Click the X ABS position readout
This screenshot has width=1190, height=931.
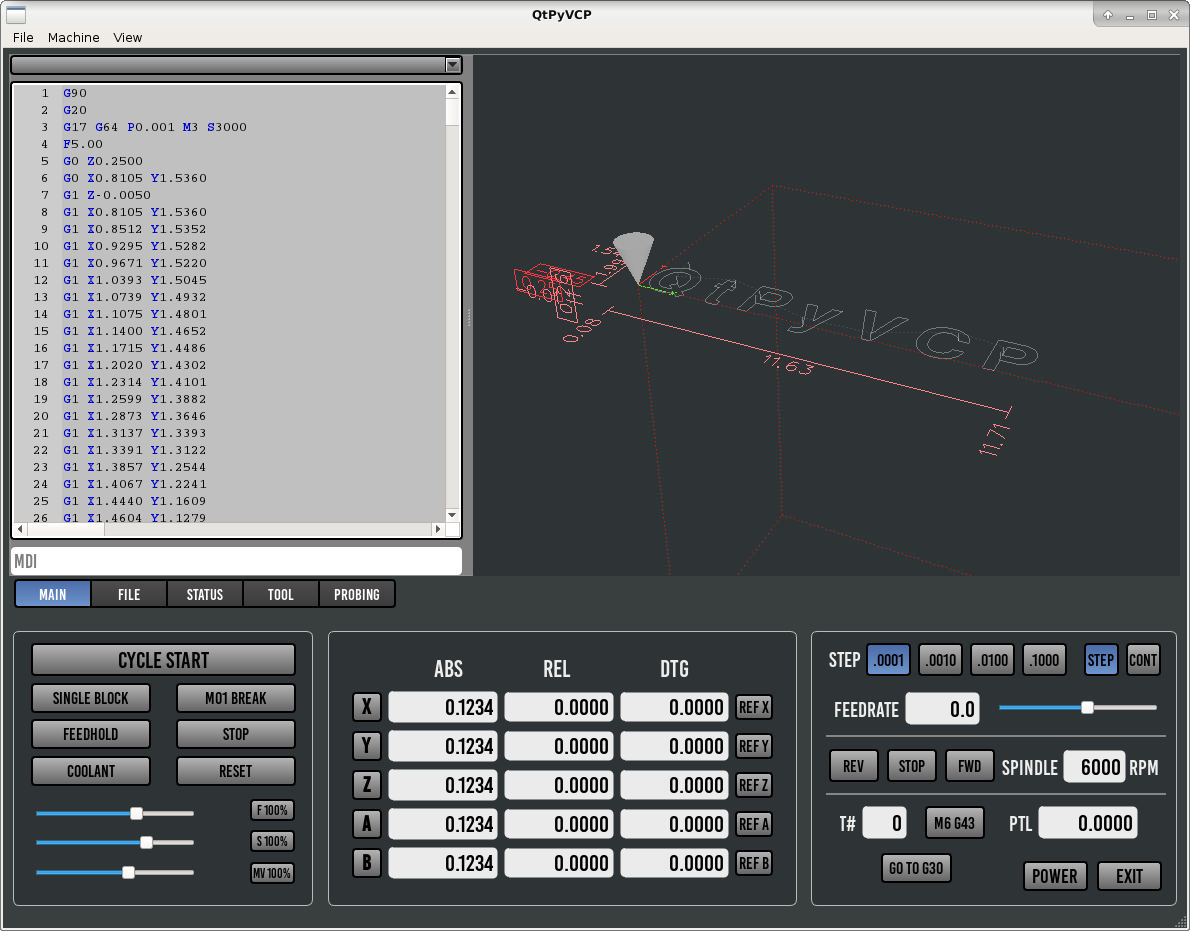[443, 707]
